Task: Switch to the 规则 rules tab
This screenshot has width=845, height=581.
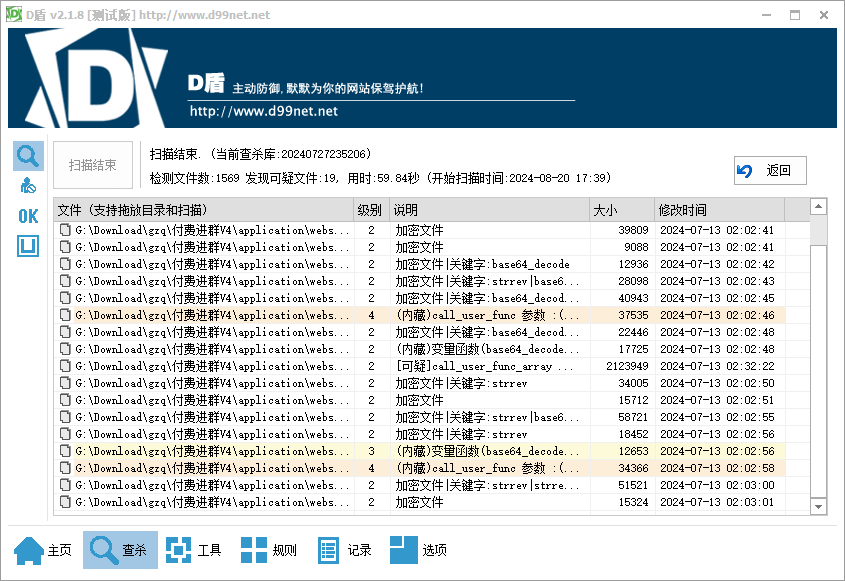Action: pyautogui.click(x=269, y=550)
